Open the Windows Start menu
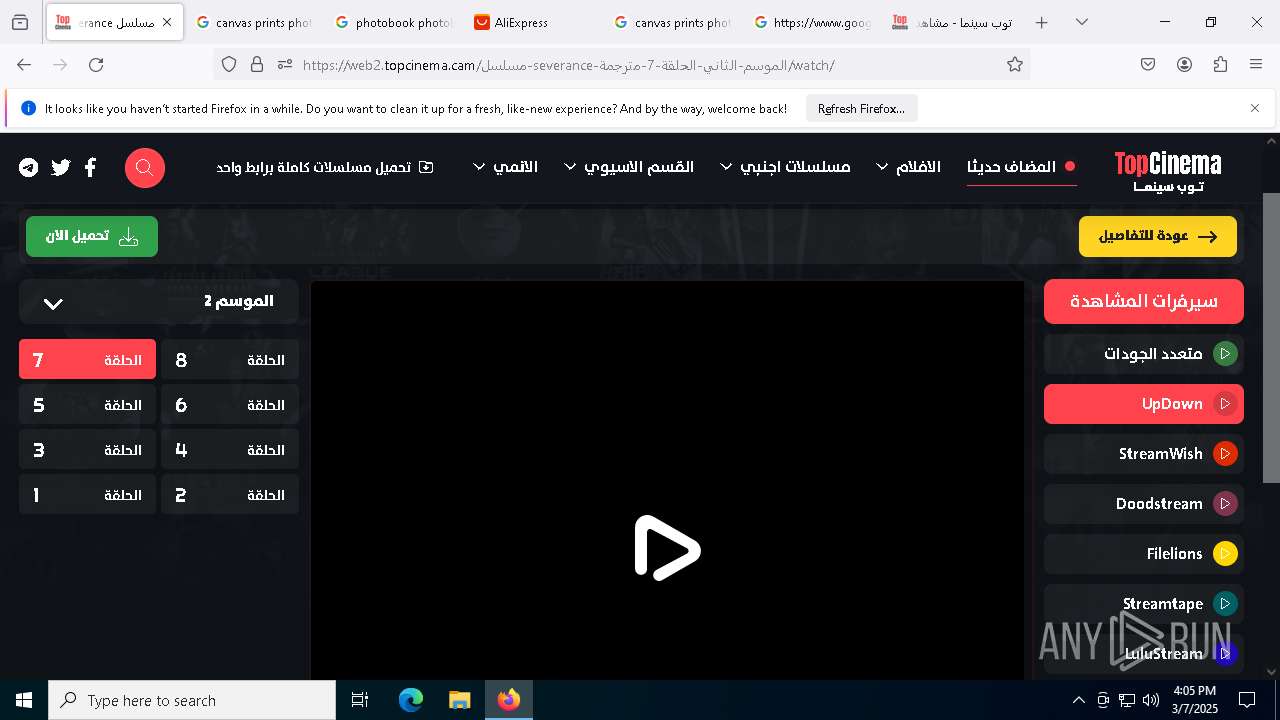This screenshot has width=1280, height=720. [x=24, y=700]
